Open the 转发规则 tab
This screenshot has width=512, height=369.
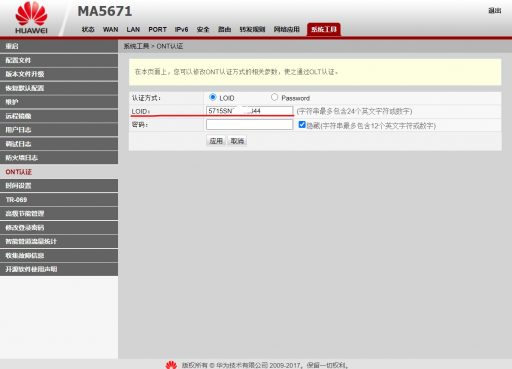pyautogui.click(x=252, y=29)
